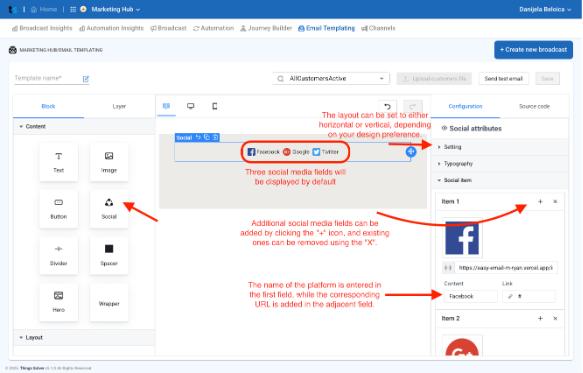Switch to mobile preview mode
Viewport: 583px width, 373px height.
(x=215, y=106)
